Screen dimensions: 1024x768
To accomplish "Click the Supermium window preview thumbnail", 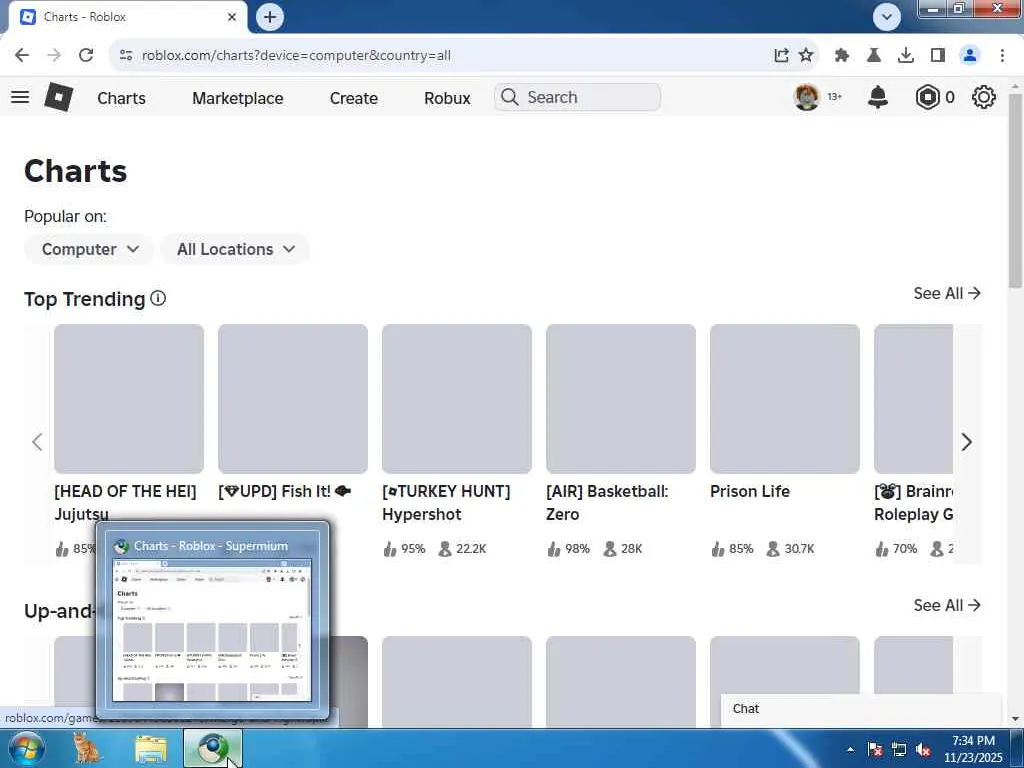I will pyautogui.click(x=212, y=630).
